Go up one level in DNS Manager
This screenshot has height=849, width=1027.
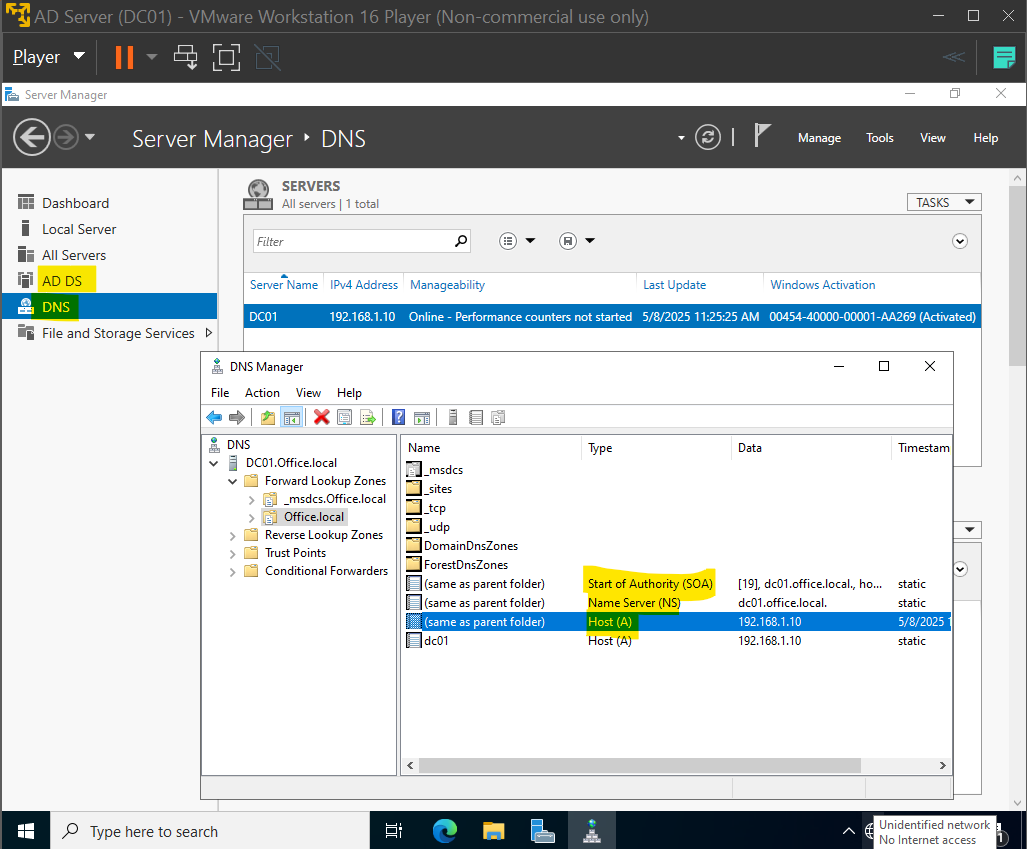pyautogui.click(x=267, y=417)
